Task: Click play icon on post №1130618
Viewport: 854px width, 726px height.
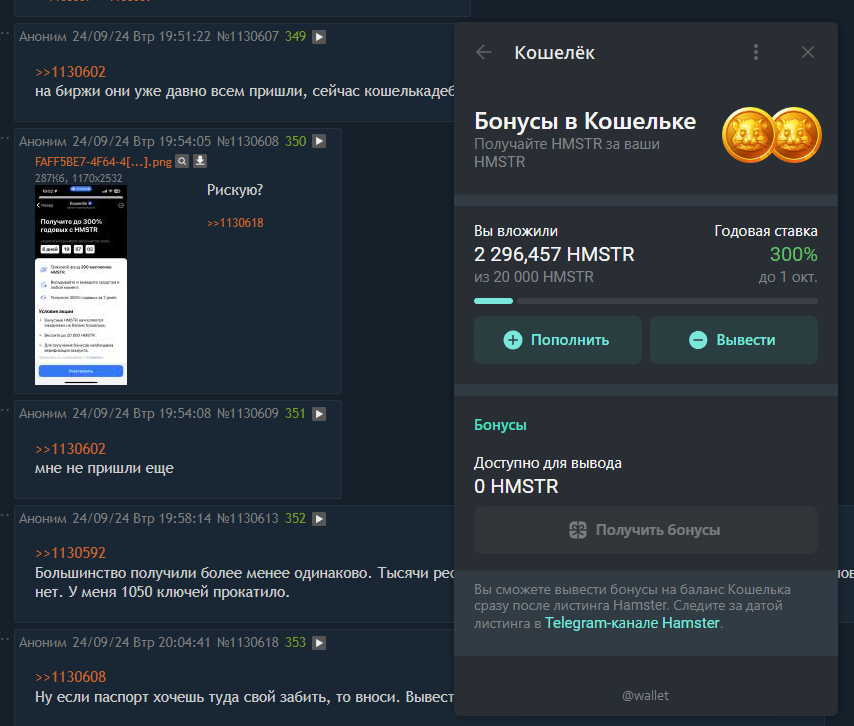Action: coord(319,643)
